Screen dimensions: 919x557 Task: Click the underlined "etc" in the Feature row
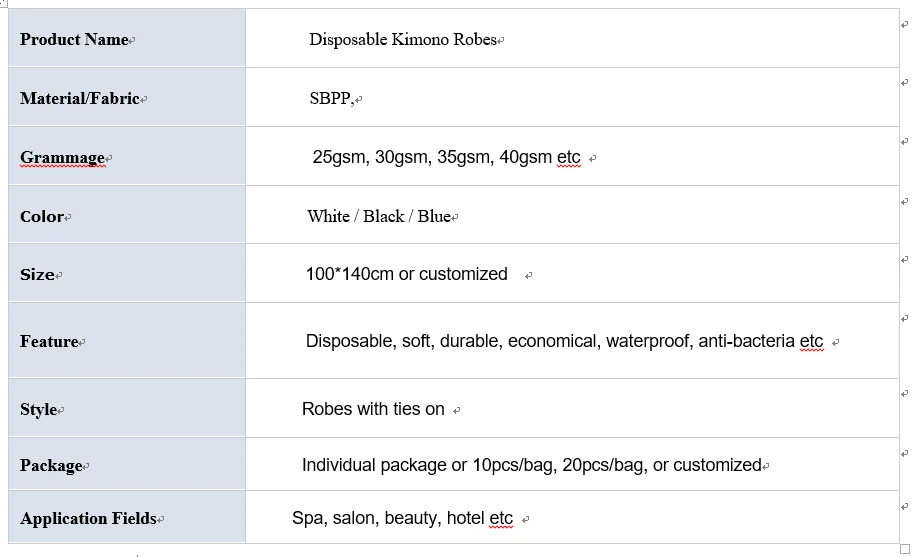click(x=811, y=342)
